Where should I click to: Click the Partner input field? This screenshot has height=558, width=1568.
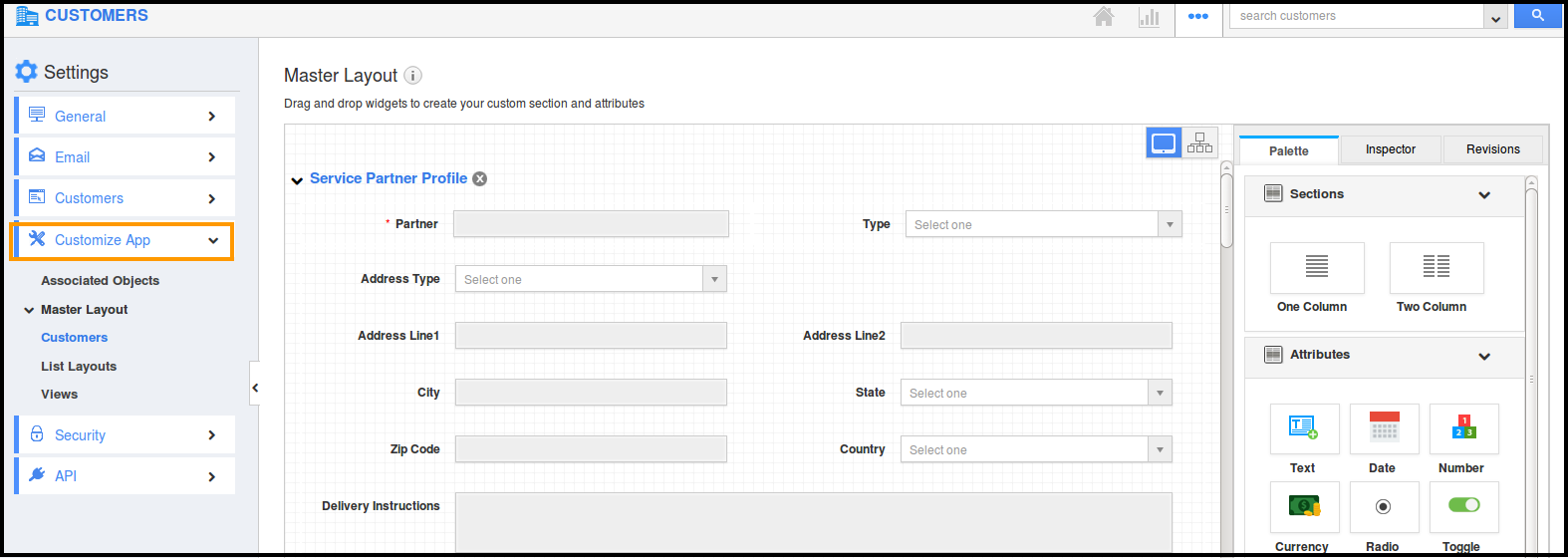click(591, 224)
